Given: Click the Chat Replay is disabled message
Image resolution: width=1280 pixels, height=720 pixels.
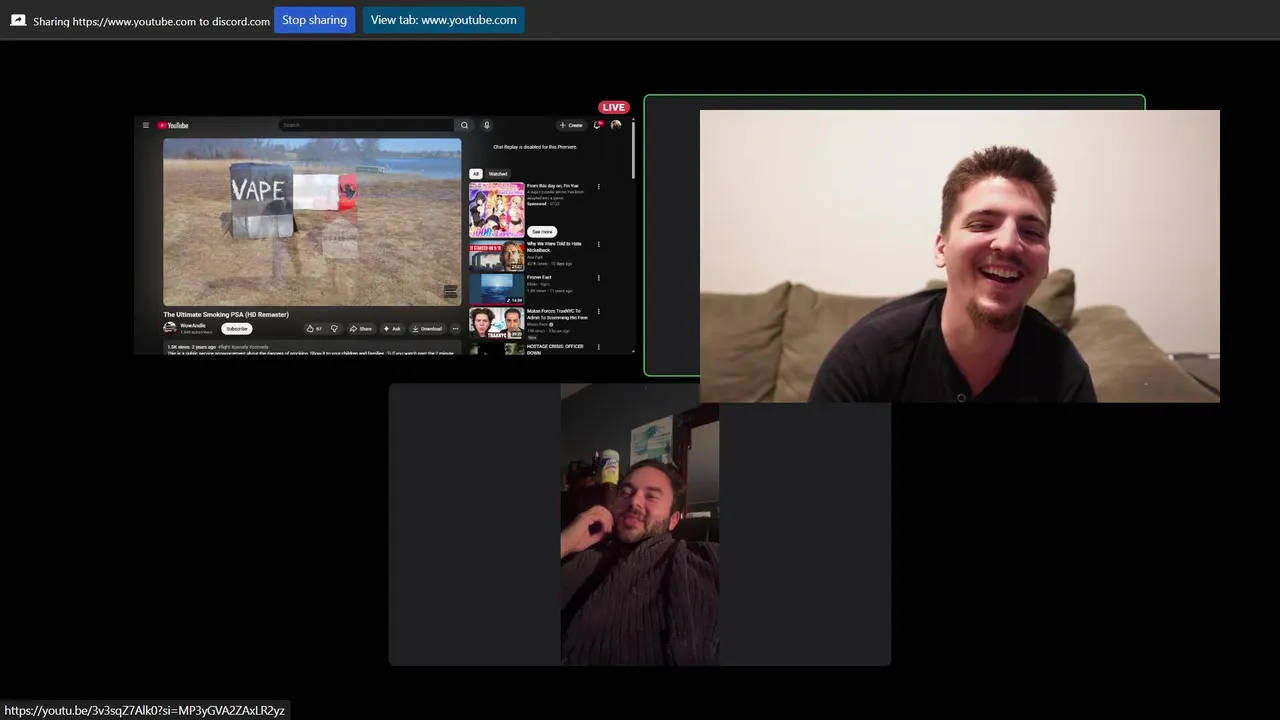Looking at the screenshot, I should click(535, 147).
